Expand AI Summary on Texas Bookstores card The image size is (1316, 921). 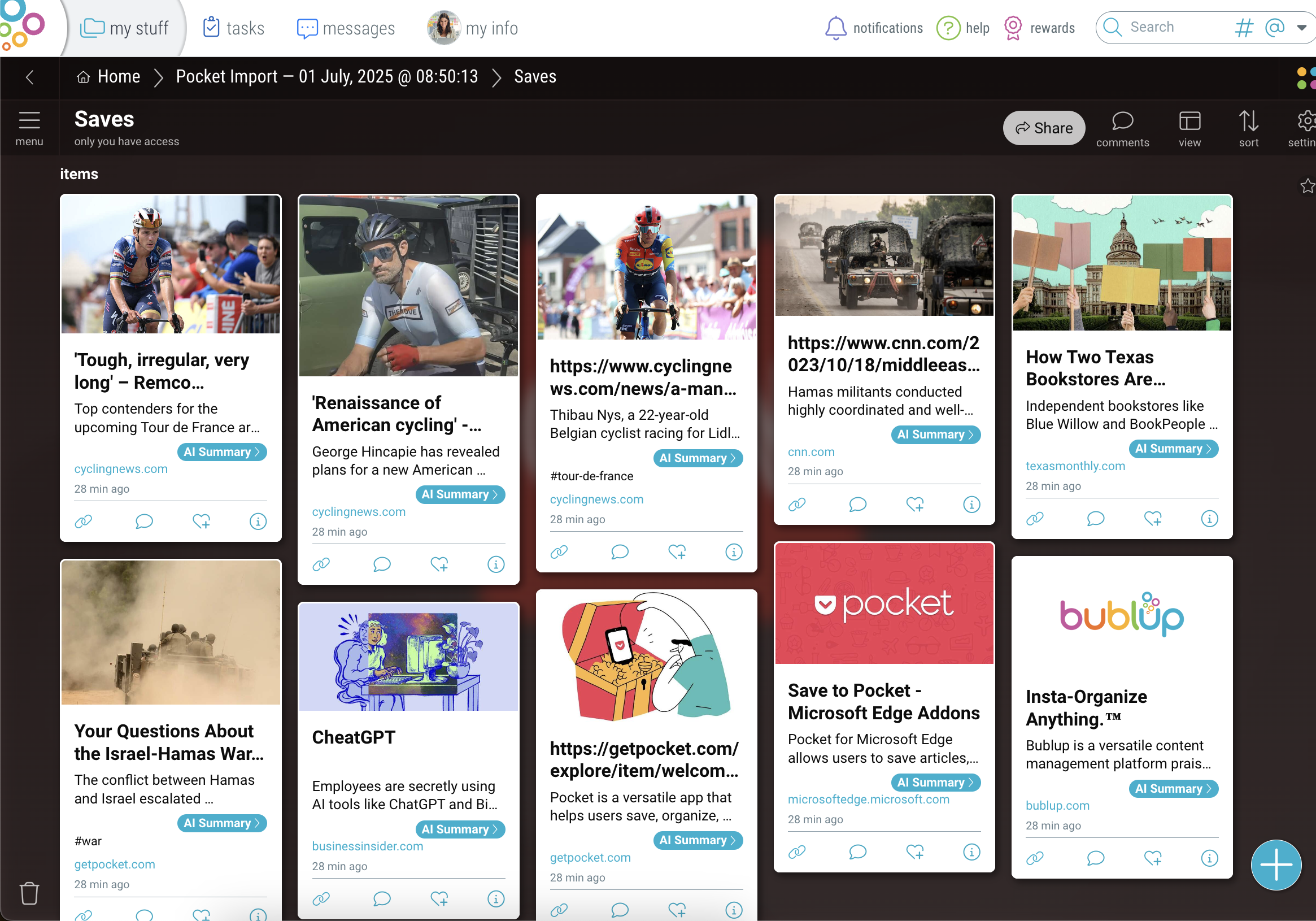1173,449
